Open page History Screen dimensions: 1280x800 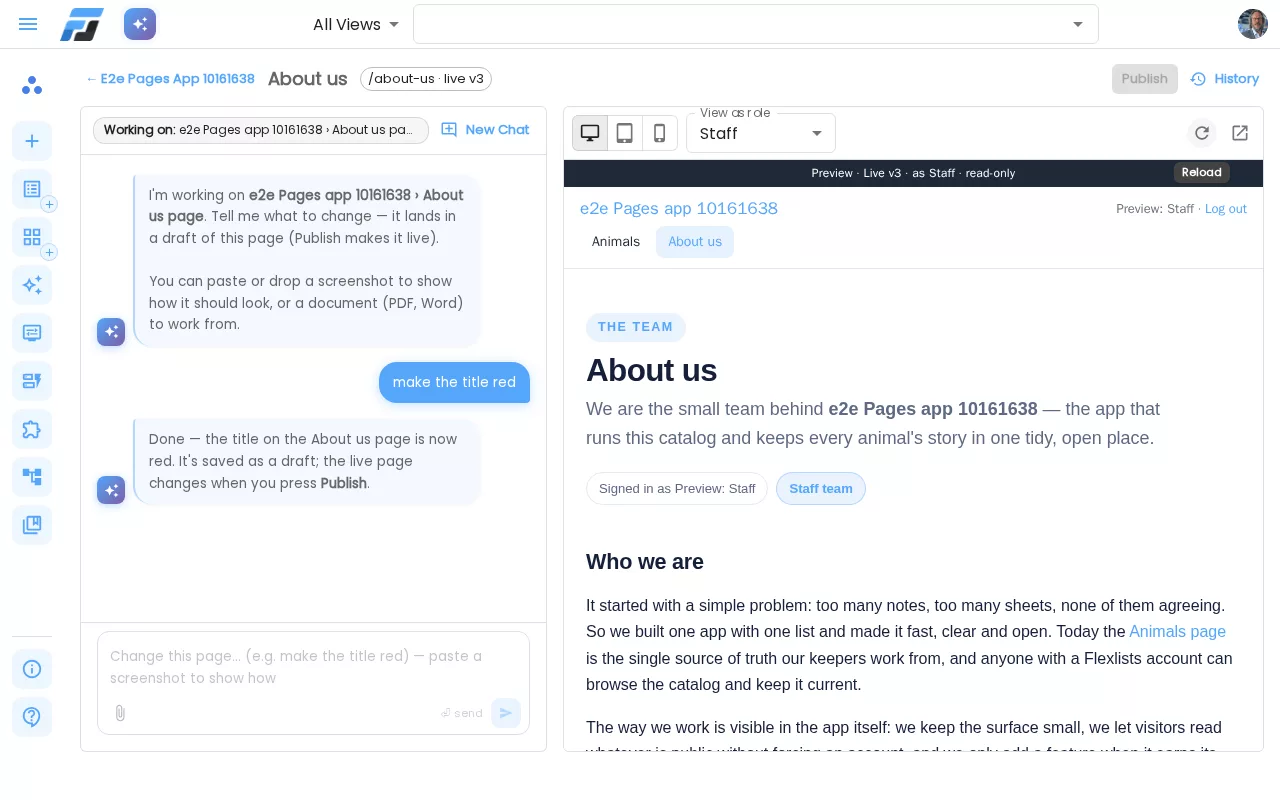pos(1224,79)
